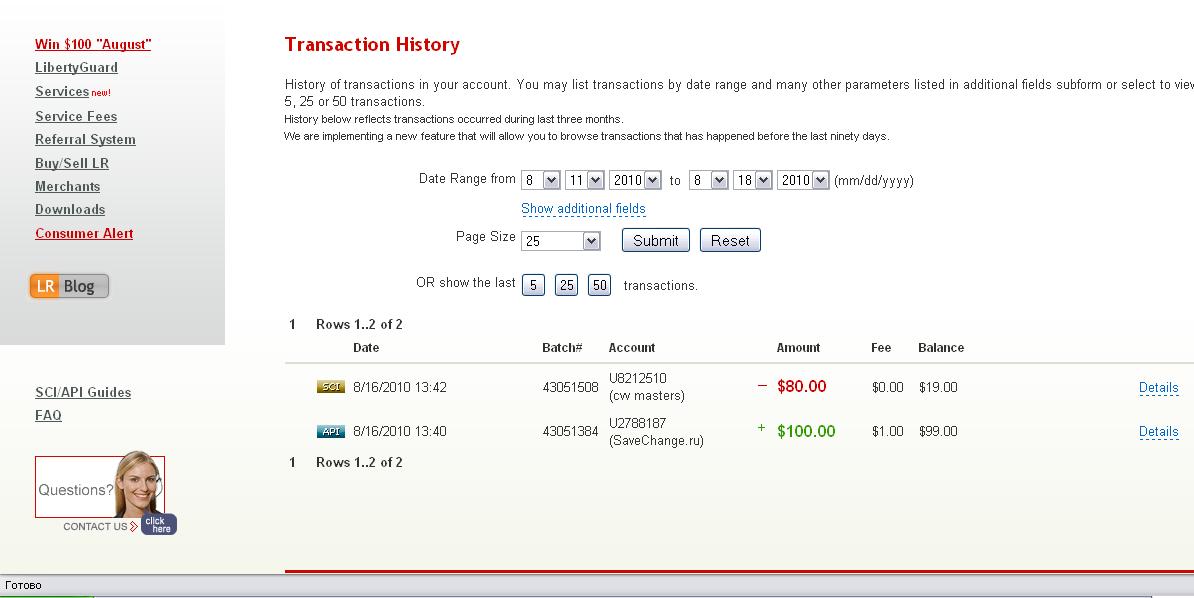View Details for the $80.00 transaction
This screenshot has height=598, width=1194.
[x=1158, y=388]
